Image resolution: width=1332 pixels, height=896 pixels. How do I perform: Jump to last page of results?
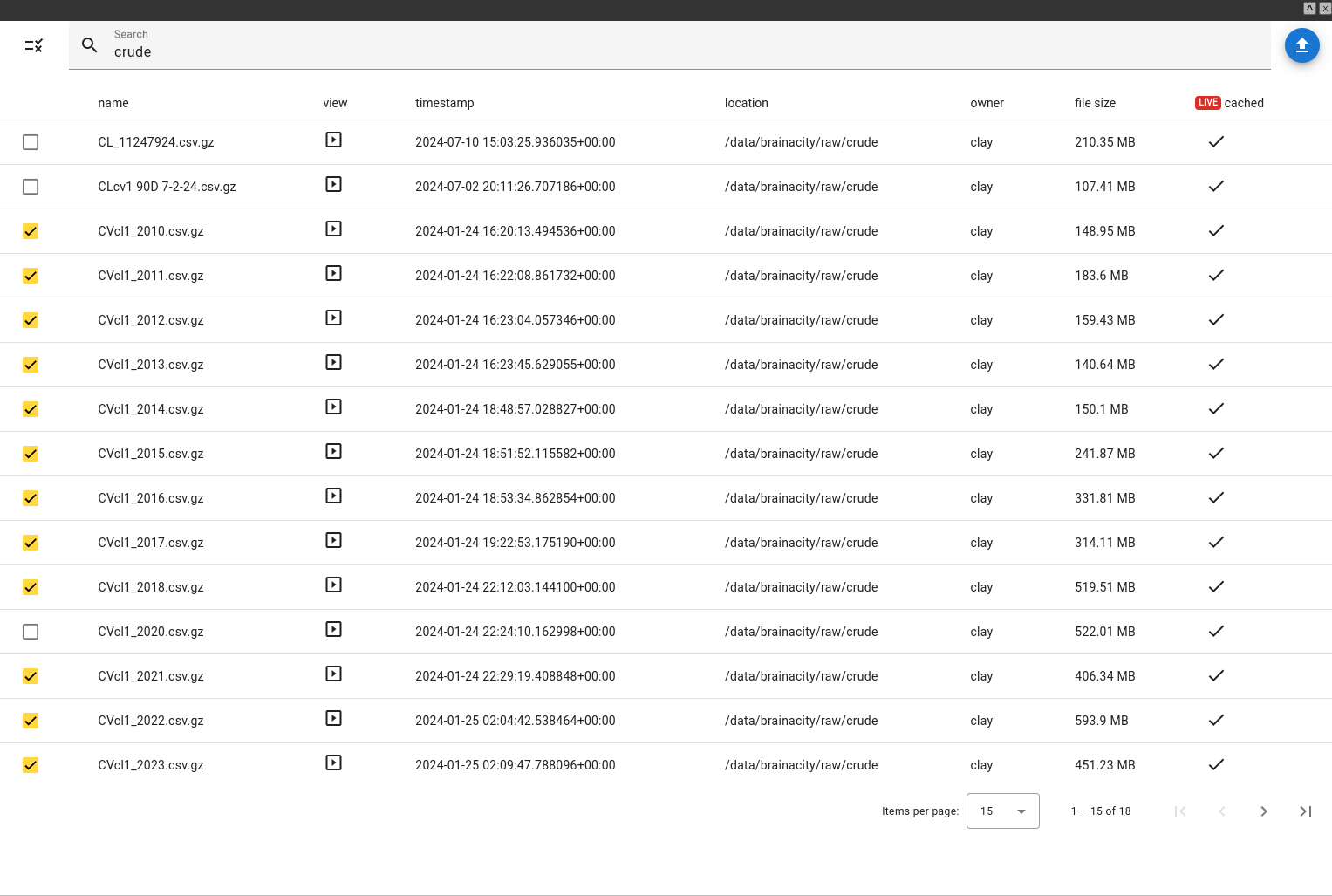tap(1305, 811)
